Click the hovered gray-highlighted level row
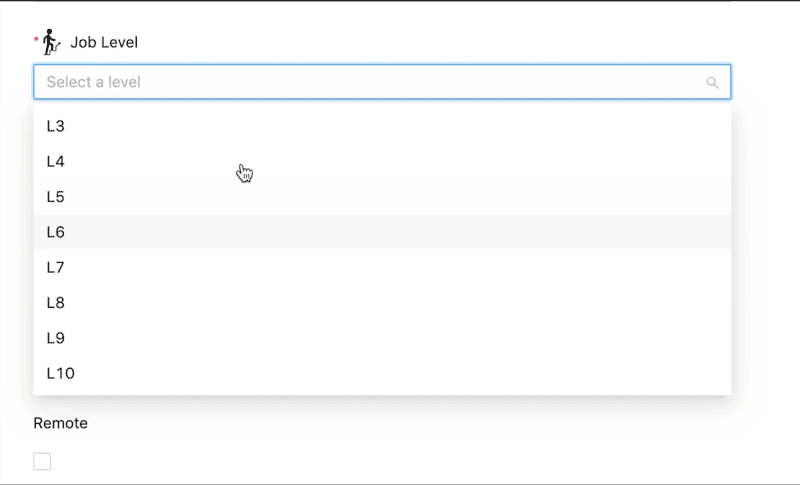800x485 pixels. click(x=382, y=232)
